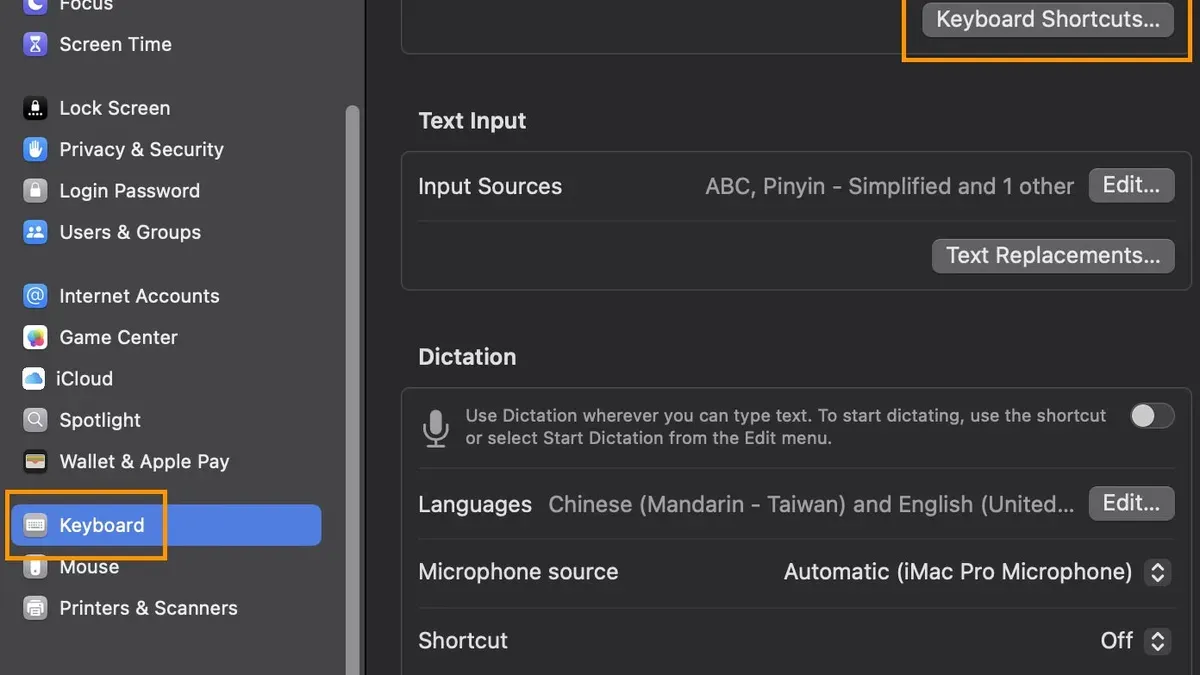Open Text Replacements... button

pyautogui.click(x=1053, y=255)
